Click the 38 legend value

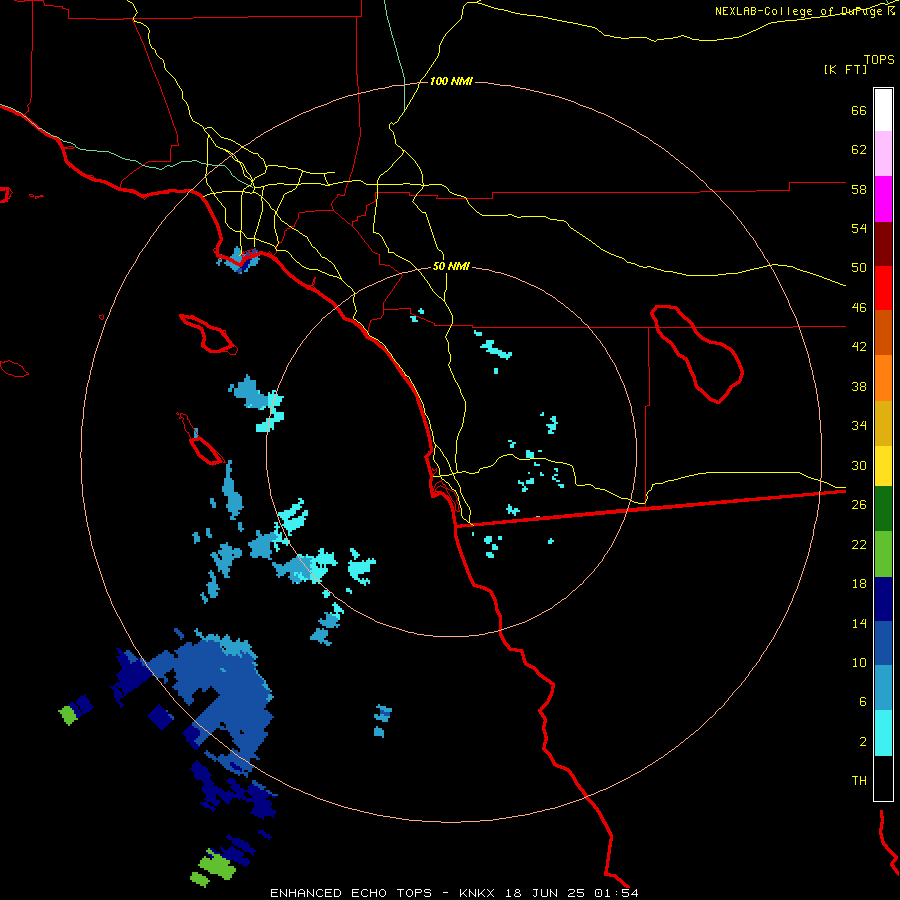click(859, 386)
